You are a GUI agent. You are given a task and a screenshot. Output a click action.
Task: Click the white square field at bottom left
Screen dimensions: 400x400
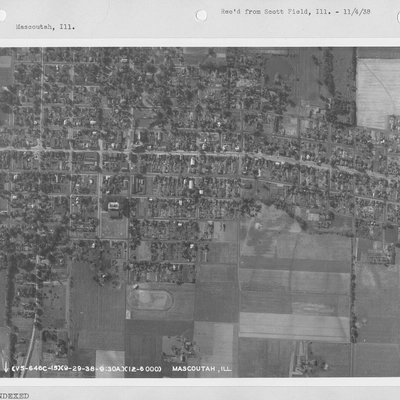[110, 363]
